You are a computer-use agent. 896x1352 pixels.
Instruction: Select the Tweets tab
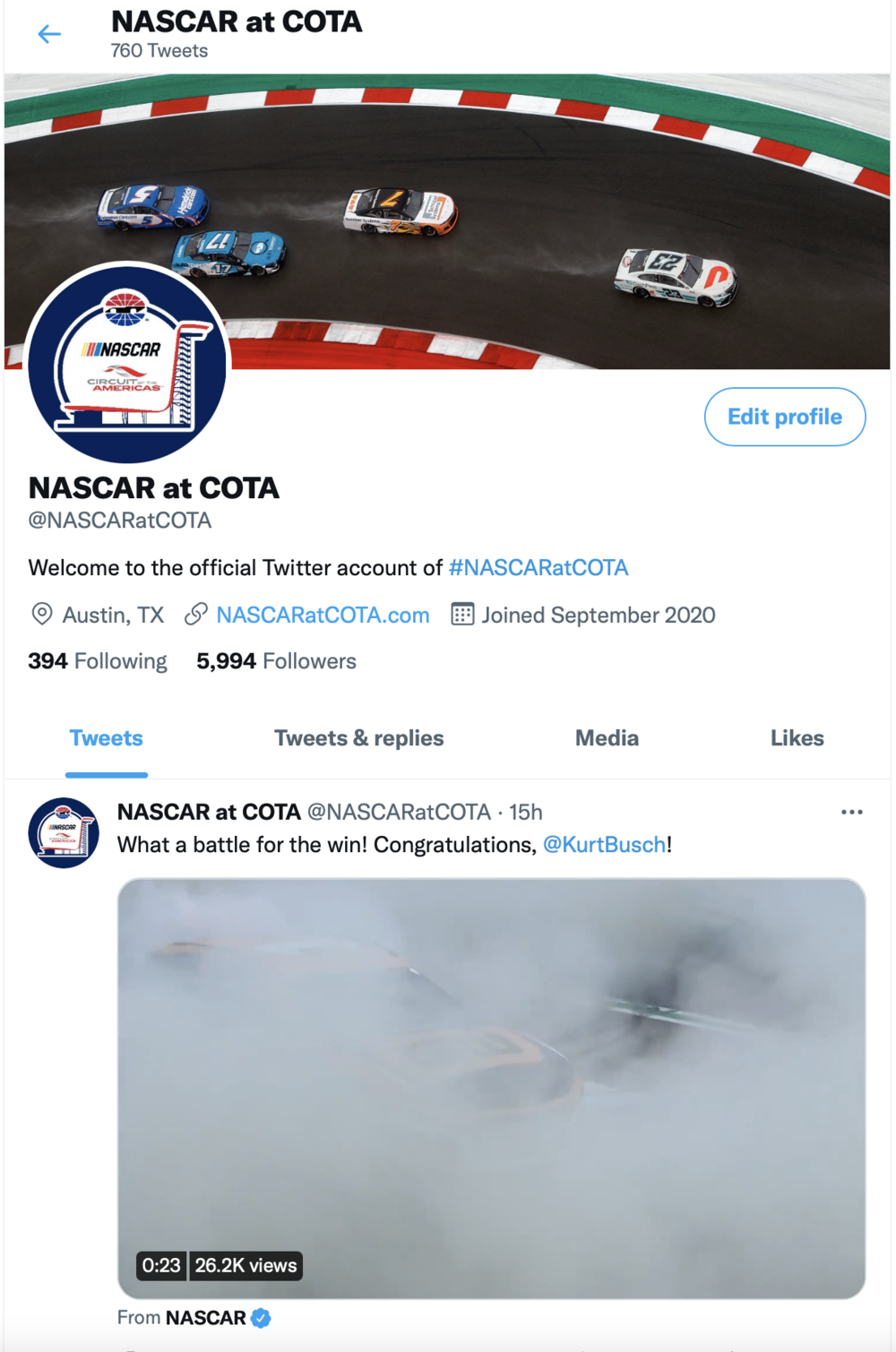[x=107, y=738]
